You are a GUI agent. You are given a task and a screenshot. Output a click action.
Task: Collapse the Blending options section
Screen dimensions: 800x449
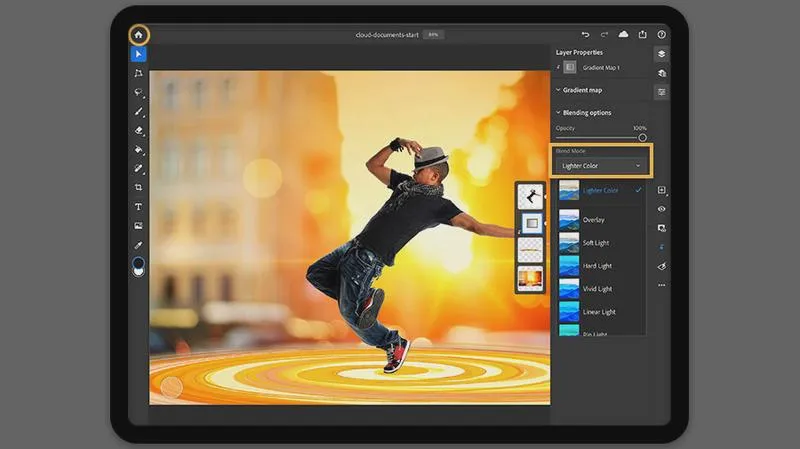pyautogui.click(x=583, y=113)
